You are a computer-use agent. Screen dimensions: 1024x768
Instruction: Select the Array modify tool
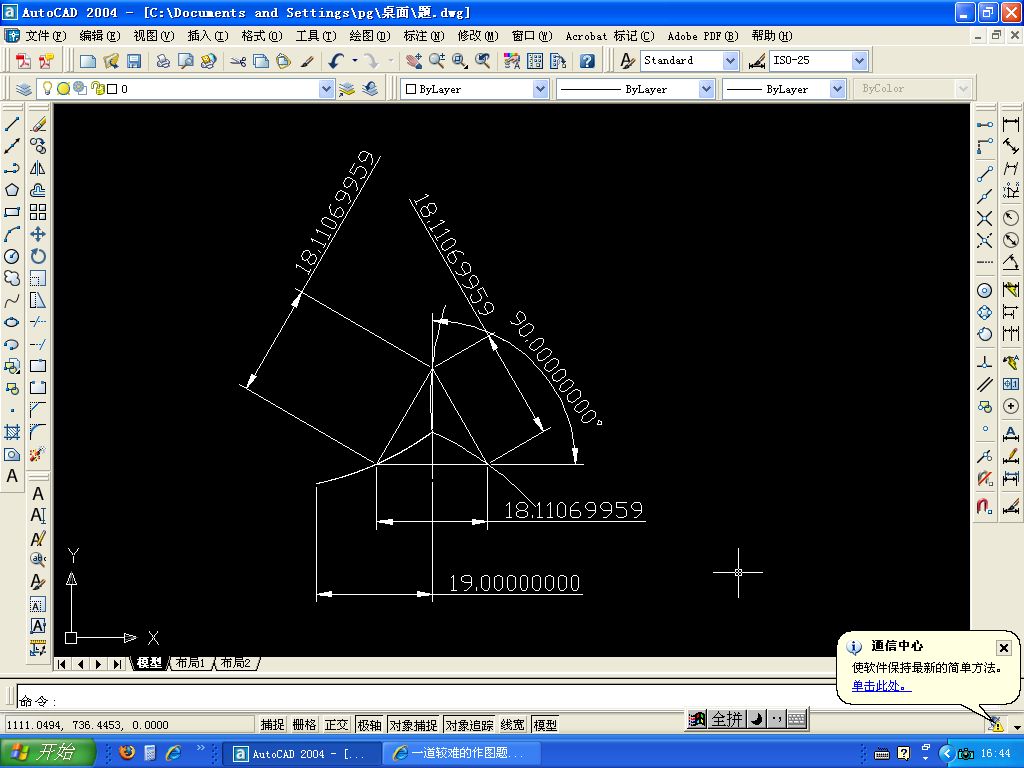(x=38, y=212)
